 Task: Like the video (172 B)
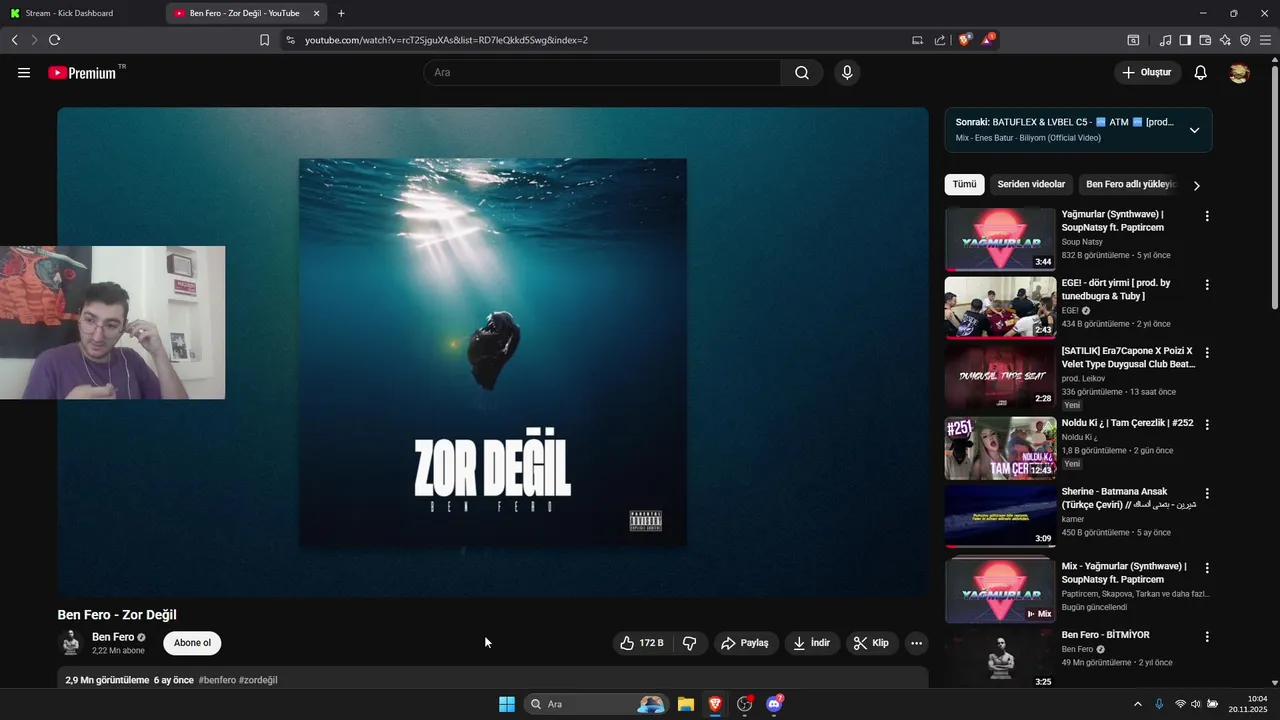[x=641, y=643]
